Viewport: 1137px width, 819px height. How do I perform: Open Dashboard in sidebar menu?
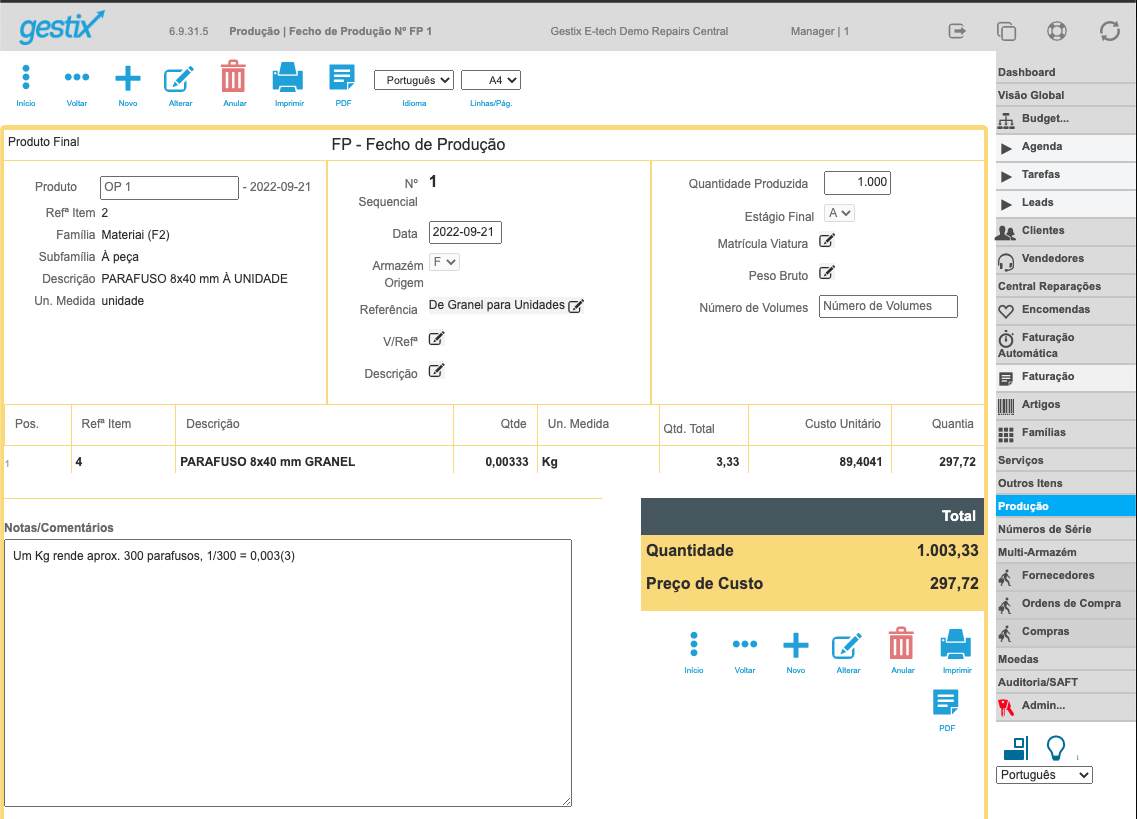pyautogui.click(x=1066, y=72)
